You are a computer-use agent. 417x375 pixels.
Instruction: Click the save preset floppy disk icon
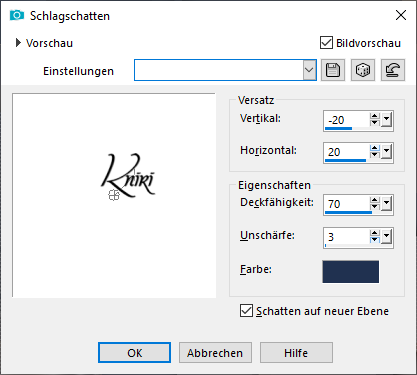(x=333, y=70)
